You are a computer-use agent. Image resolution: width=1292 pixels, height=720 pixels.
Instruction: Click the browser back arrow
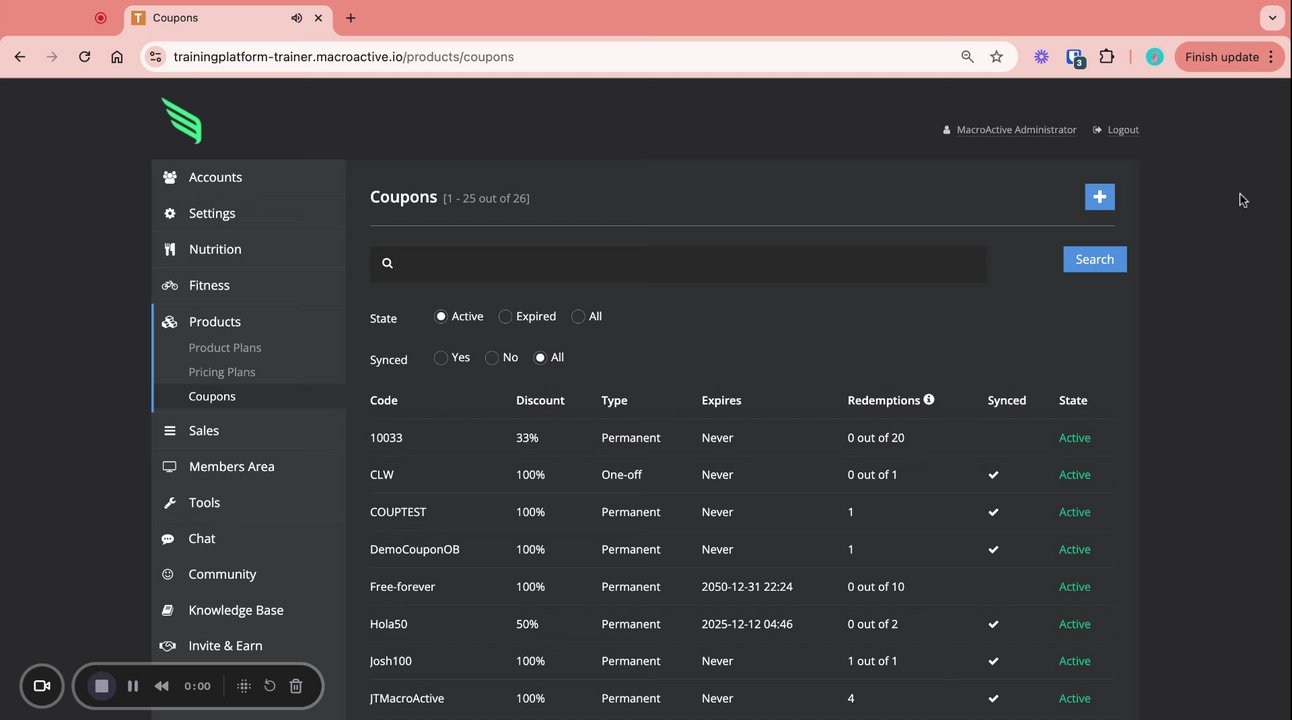coord(20,57)
